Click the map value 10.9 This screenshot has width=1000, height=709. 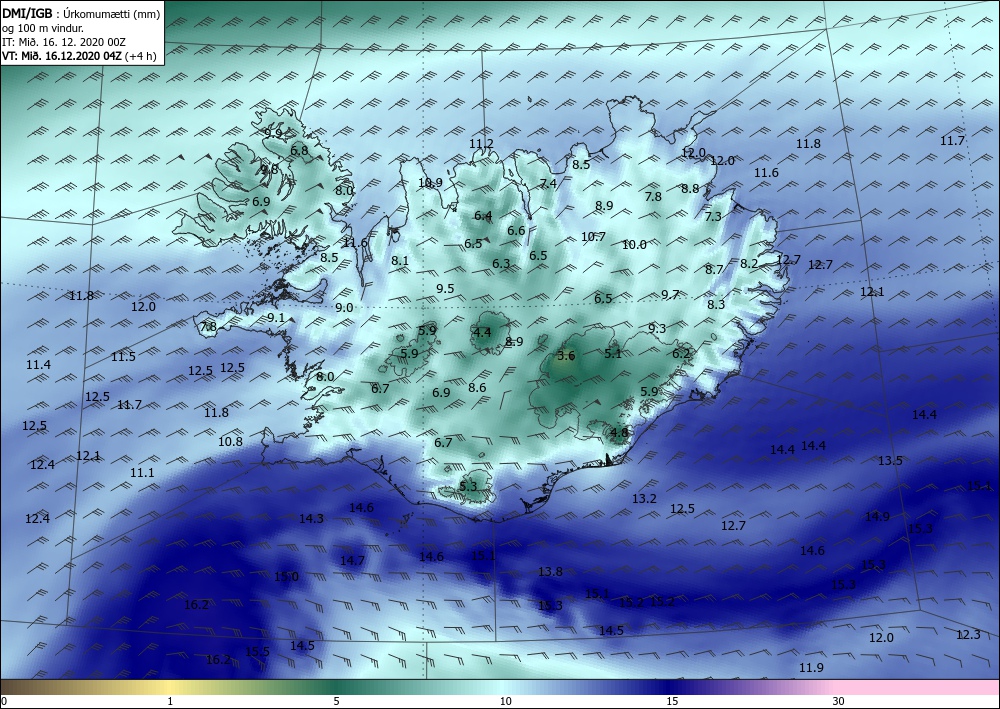[430, 182]
